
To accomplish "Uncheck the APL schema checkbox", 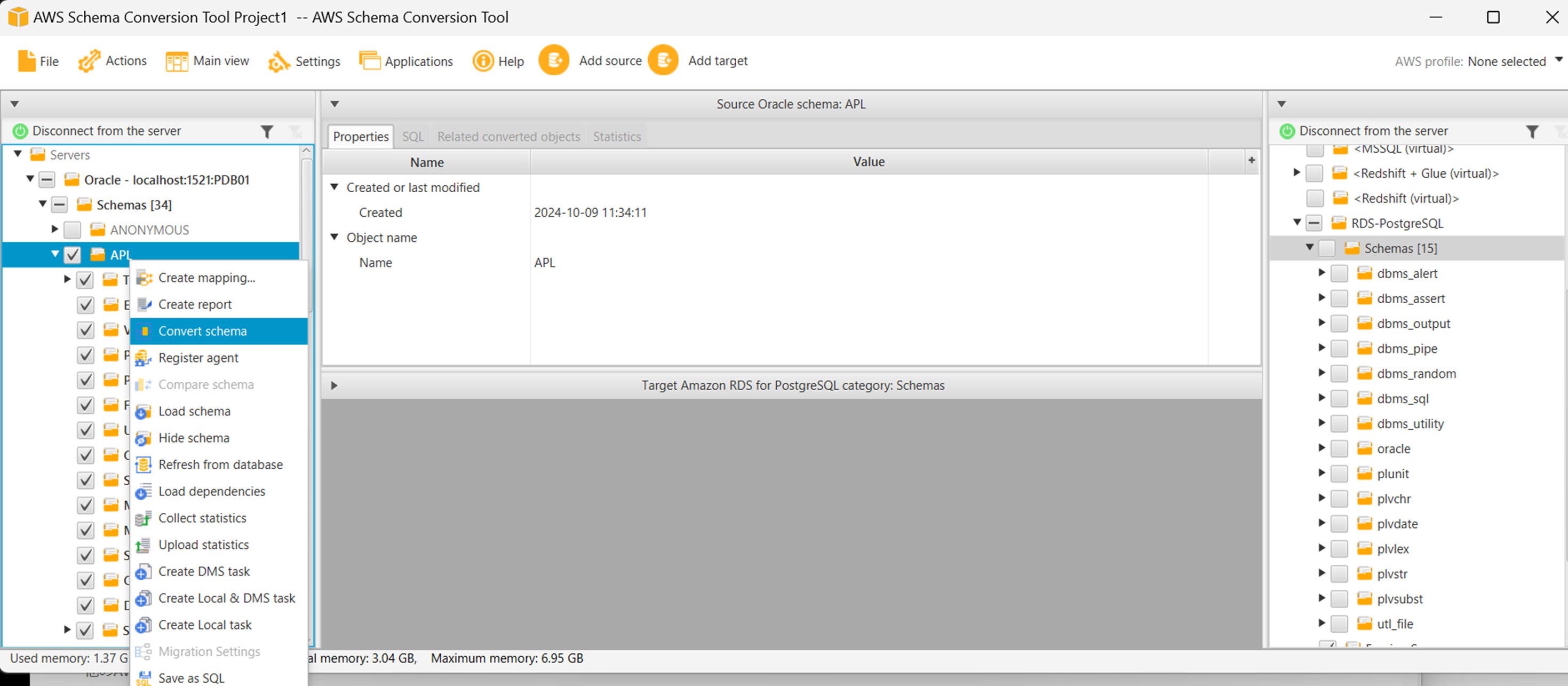I will point(73,255).
